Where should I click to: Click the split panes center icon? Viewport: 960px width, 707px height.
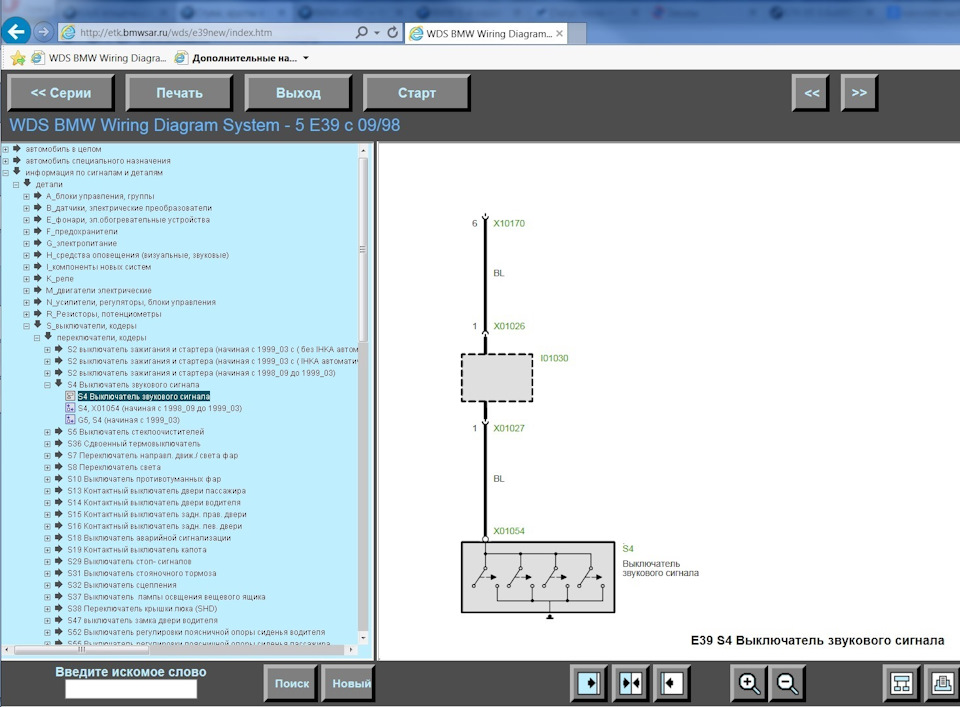[x=631, y=683]
